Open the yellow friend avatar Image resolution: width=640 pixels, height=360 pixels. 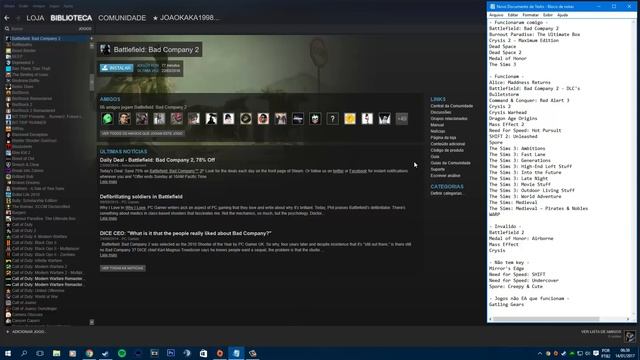click(350, 119)
